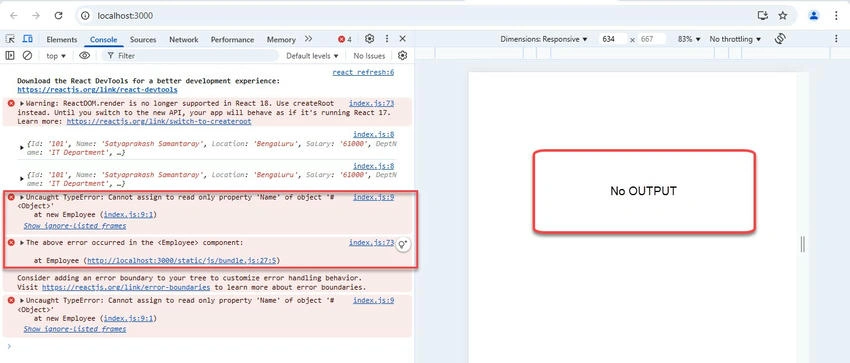Click the red error count badge showing 4

coord(345,39)
